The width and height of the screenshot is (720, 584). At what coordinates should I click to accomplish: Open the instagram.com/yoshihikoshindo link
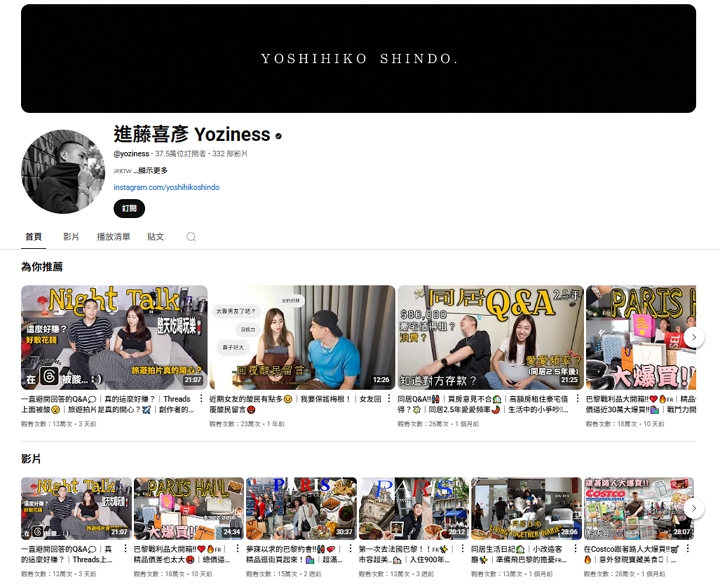click(x=166, y=187)
